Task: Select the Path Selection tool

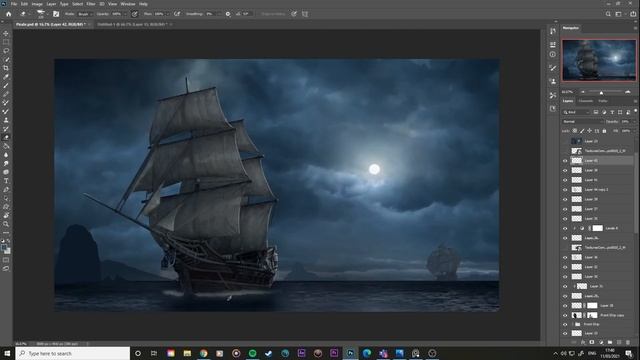Action: 6,198
